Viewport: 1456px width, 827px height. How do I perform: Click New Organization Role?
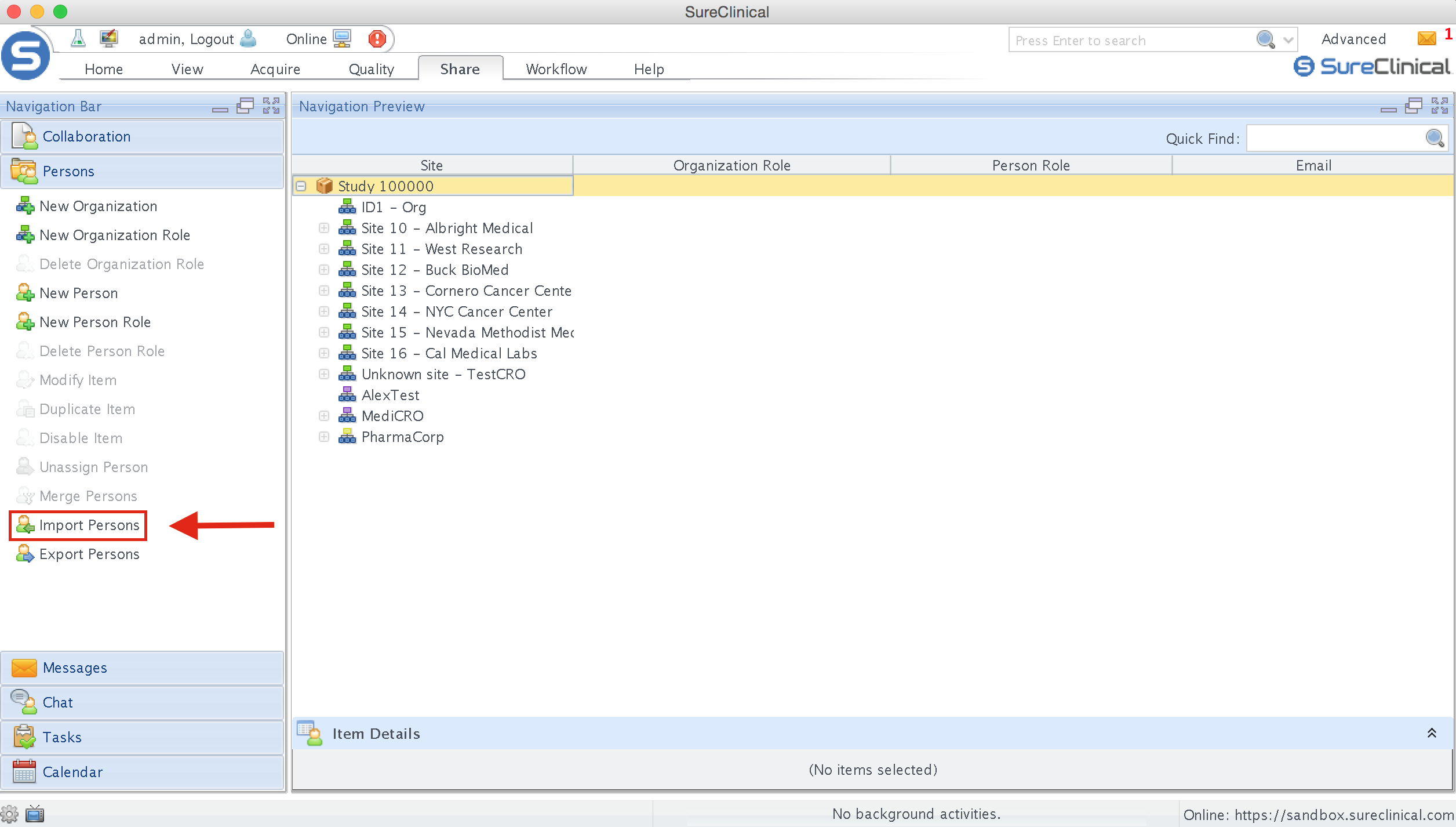click(x=103, y=235)
